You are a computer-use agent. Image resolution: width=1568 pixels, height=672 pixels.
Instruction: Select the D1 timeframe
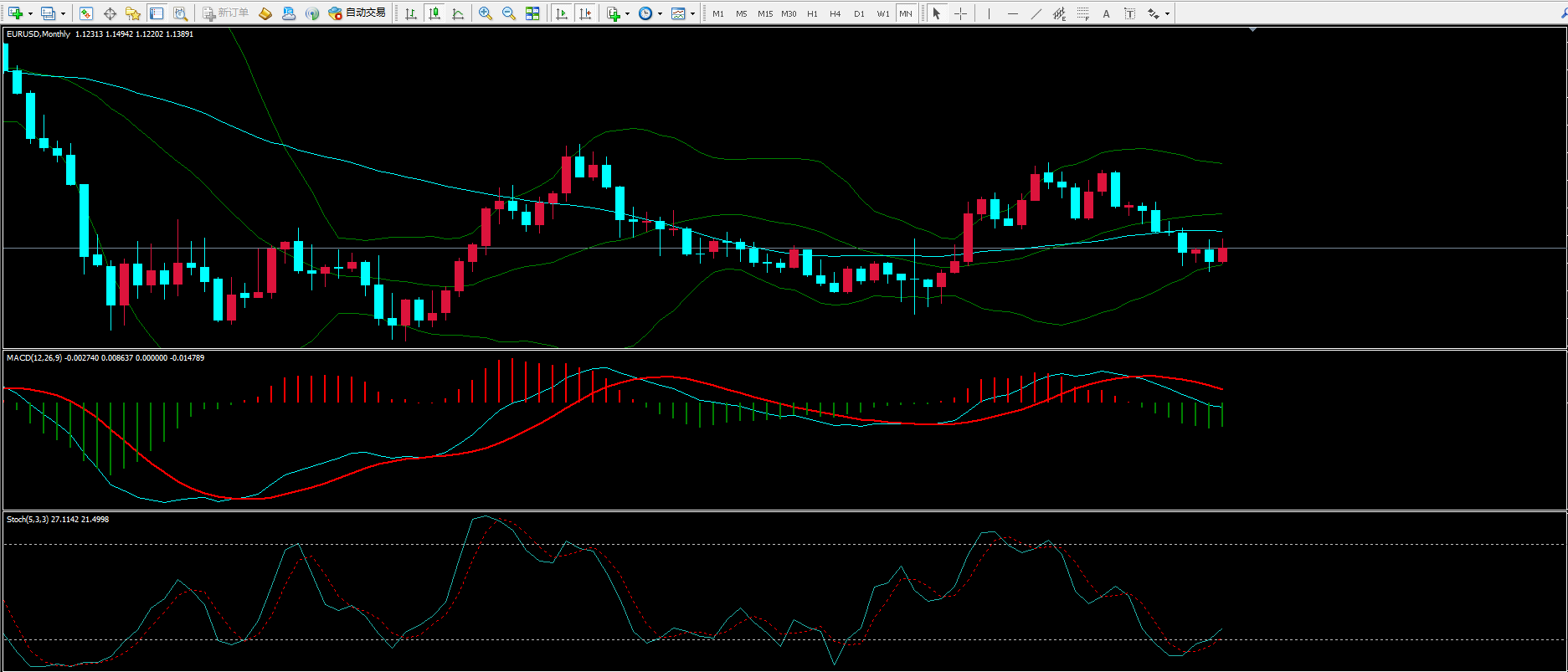click(859, 13)
